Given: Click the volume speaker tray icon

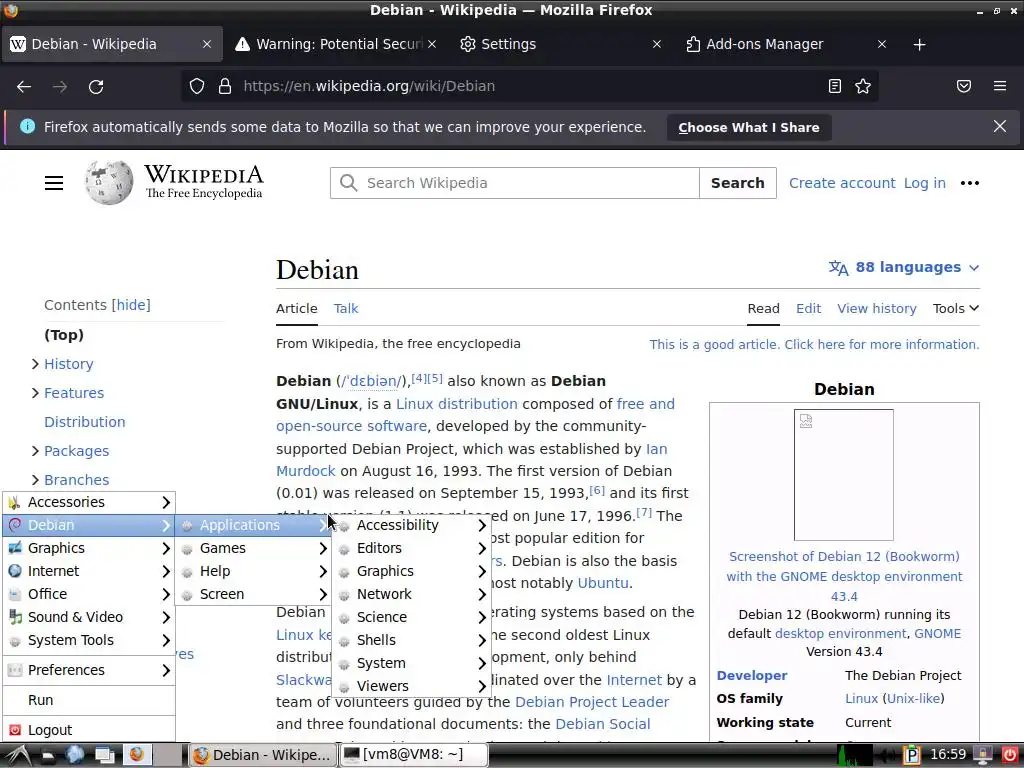Looking at the screenshot, I should (886, 756).
